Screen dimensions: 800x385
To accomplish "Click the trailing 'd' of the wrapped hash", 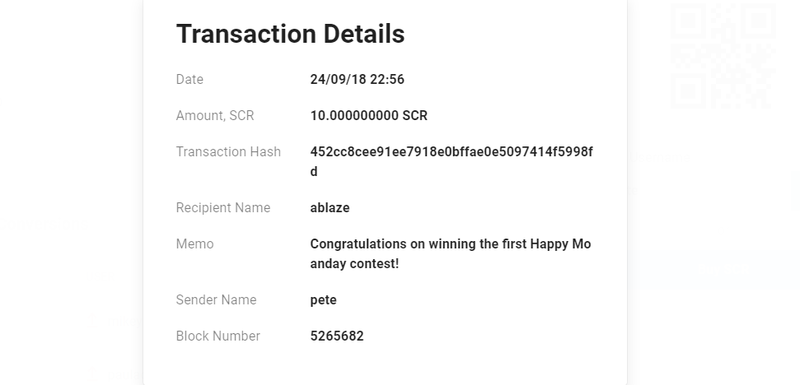I will [314, 172].
